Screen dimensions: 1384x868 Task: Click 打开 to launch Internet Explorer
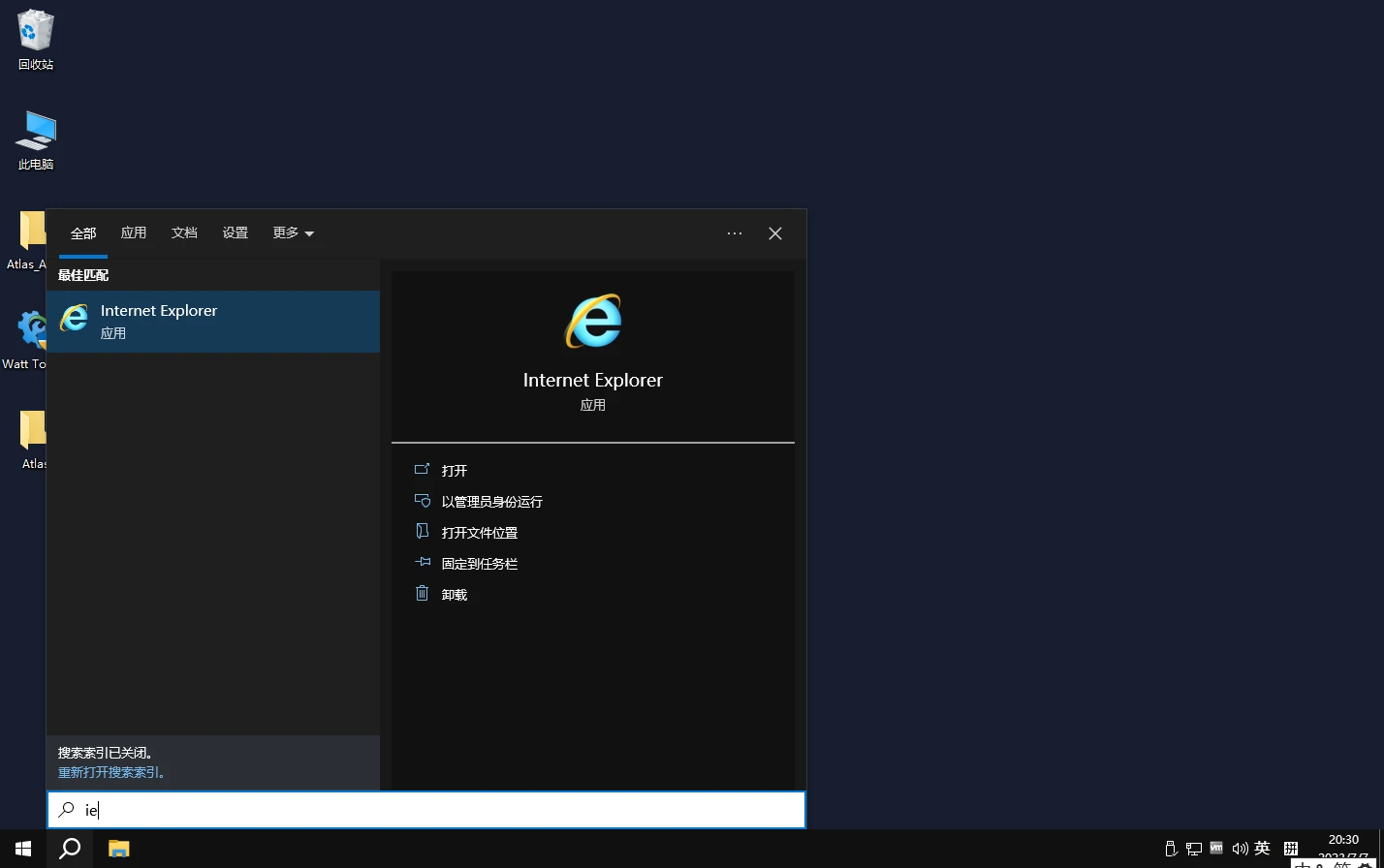(x=455, y=471)
